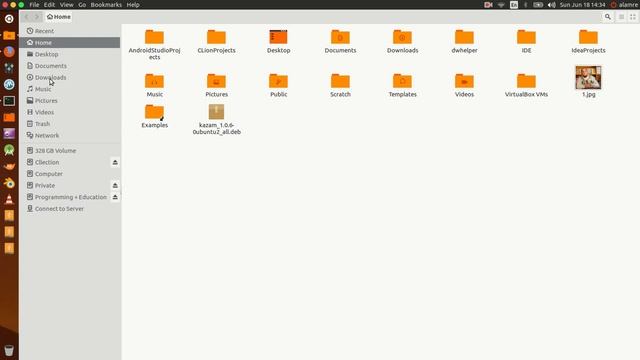The height and width of the screenshot is (360, 640).
Task: Open Network in the sidebar
Action: [70, 135]
